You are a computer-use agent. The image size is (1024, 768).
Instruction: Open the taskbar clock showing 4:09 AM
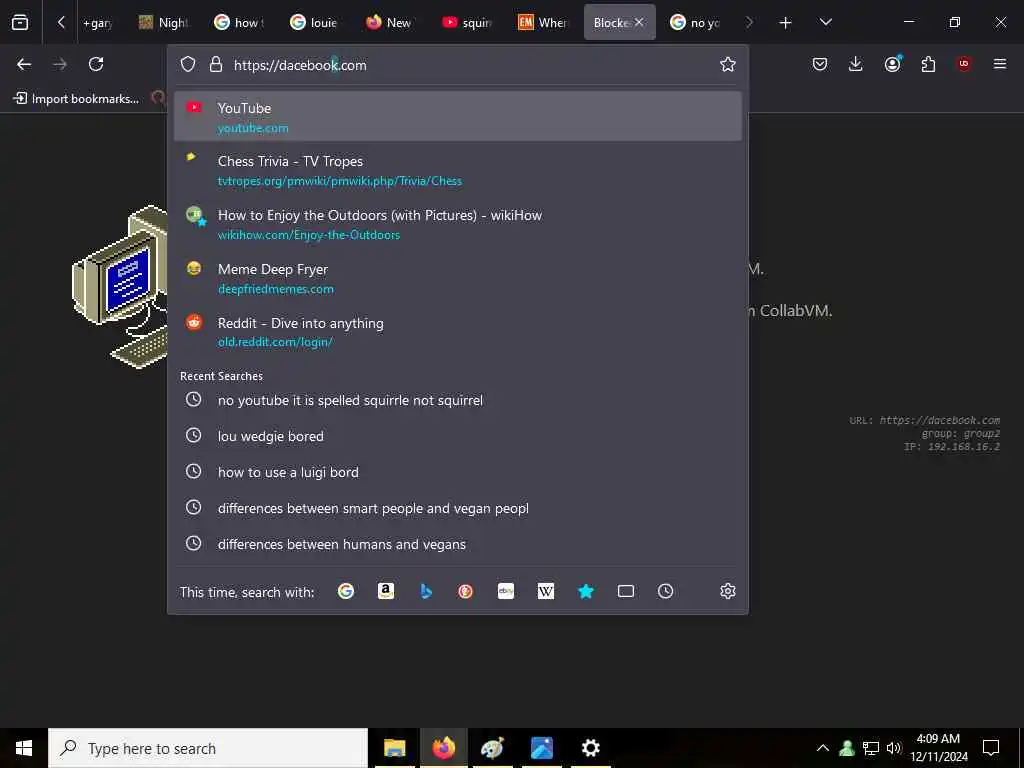[x=938, y=748]
